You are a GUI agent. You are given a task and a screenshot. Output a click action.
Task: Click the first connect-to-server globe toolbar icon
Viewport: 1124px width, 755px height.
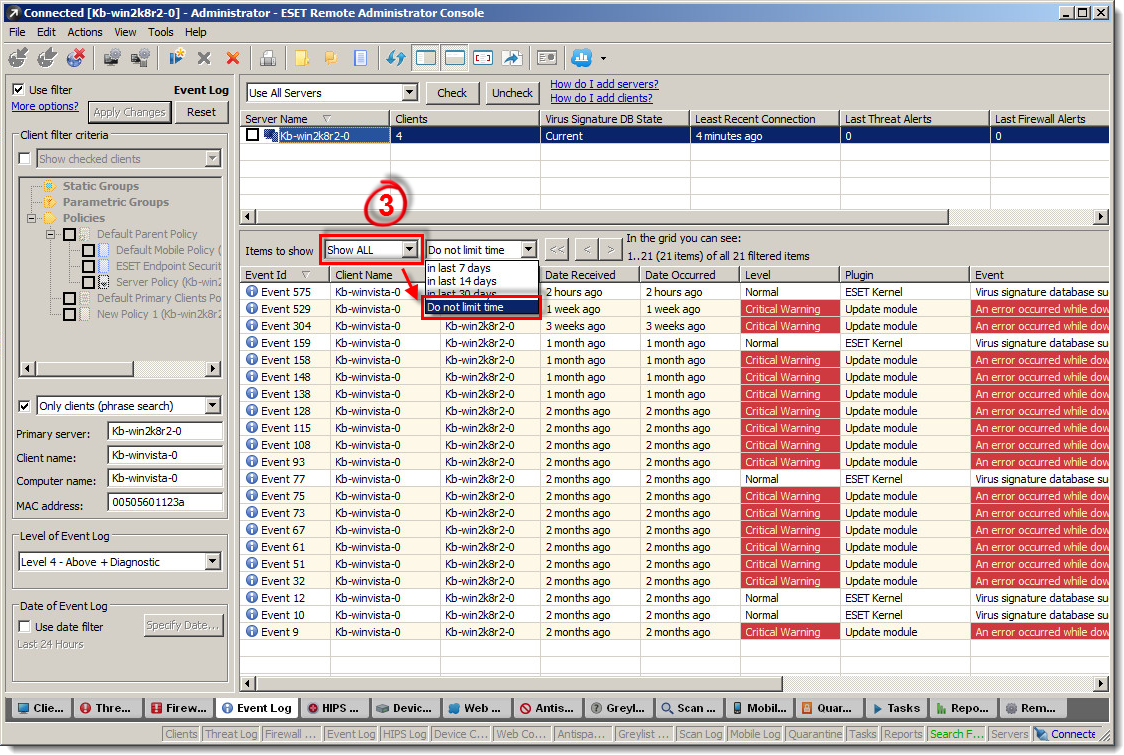18,58
